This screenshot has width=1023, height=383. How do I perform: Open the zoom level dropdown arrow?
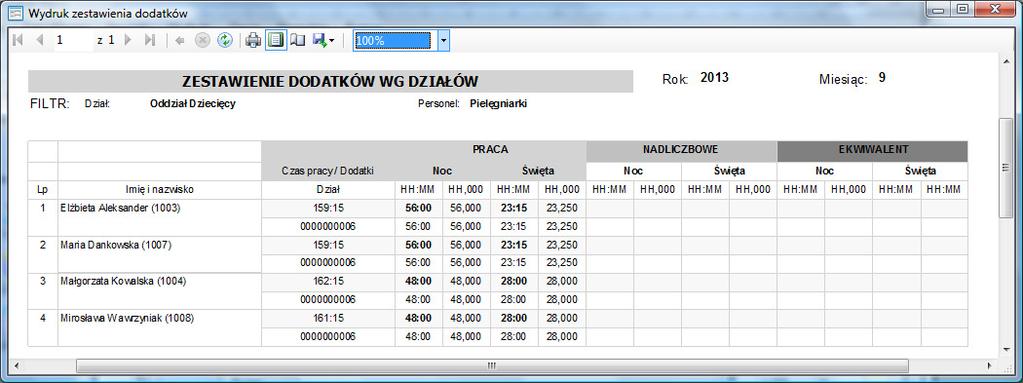click(444, 40)
